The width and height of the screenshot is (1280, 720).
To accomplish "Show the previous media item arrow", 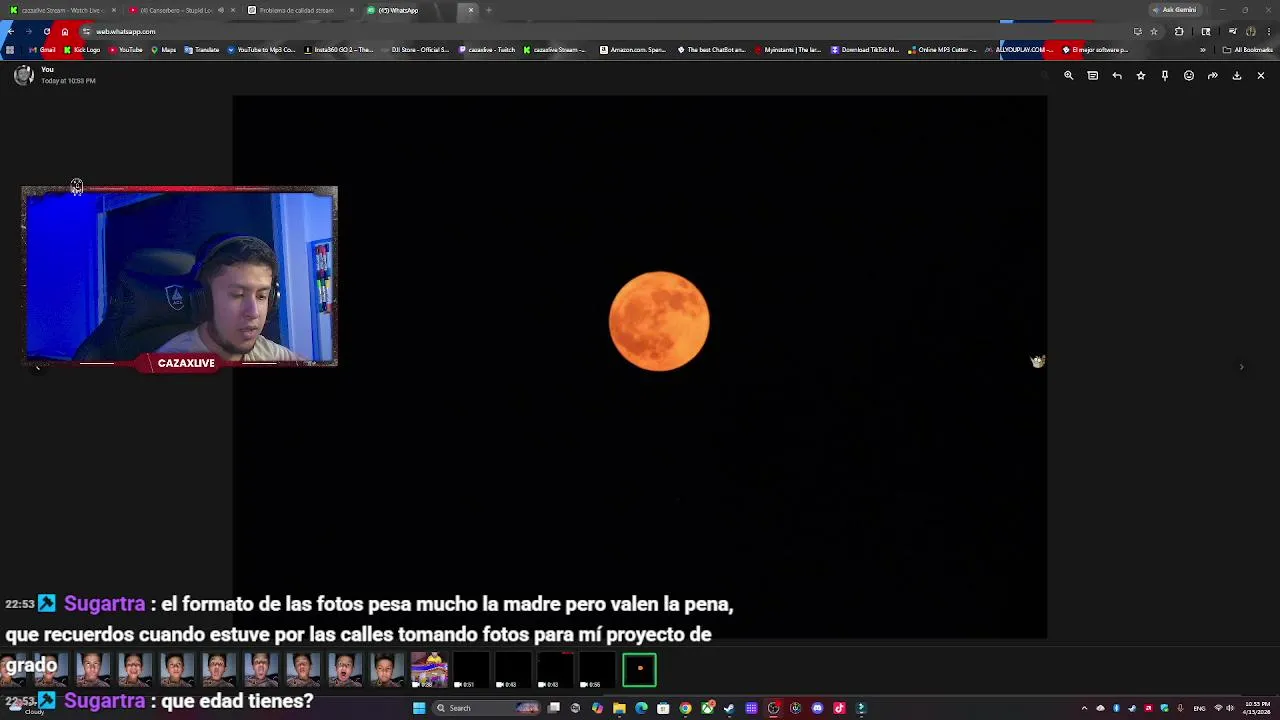I will point(38,367).
